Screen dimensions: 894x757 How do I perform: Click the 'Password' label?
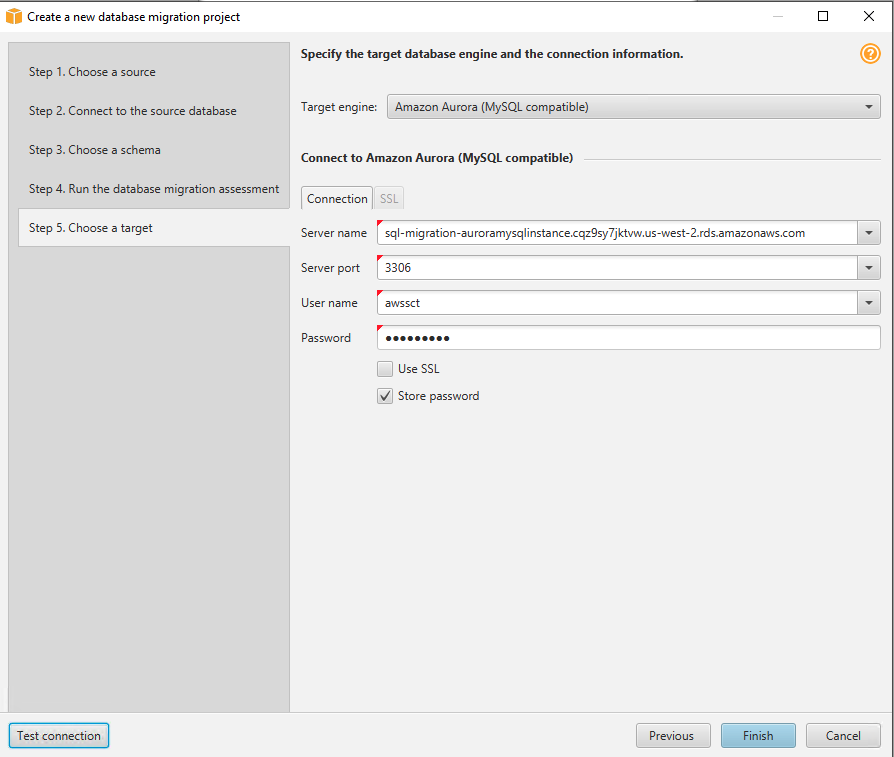tap(326, 338)
